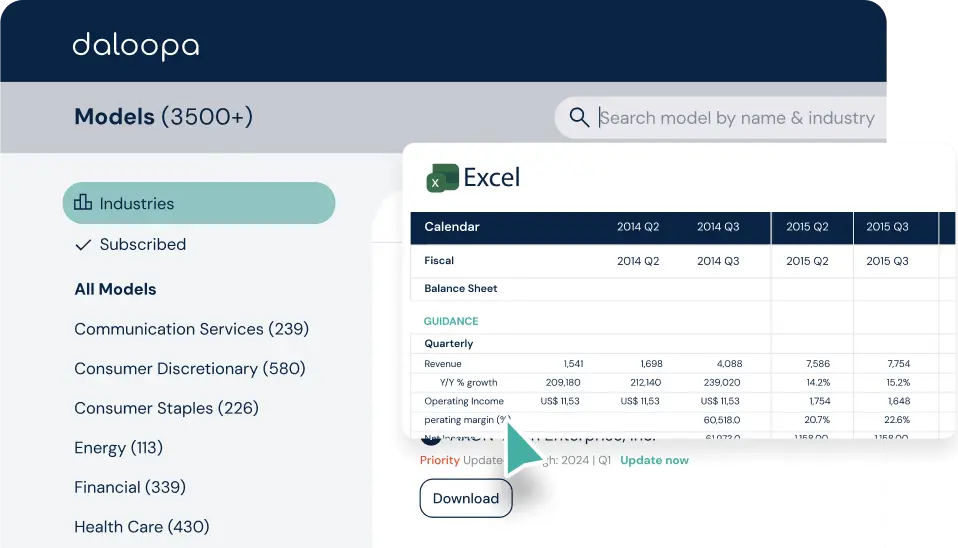Screen dimensions: 958x548
Task: Open the Subscribed models filter
Action: (142, 244)
